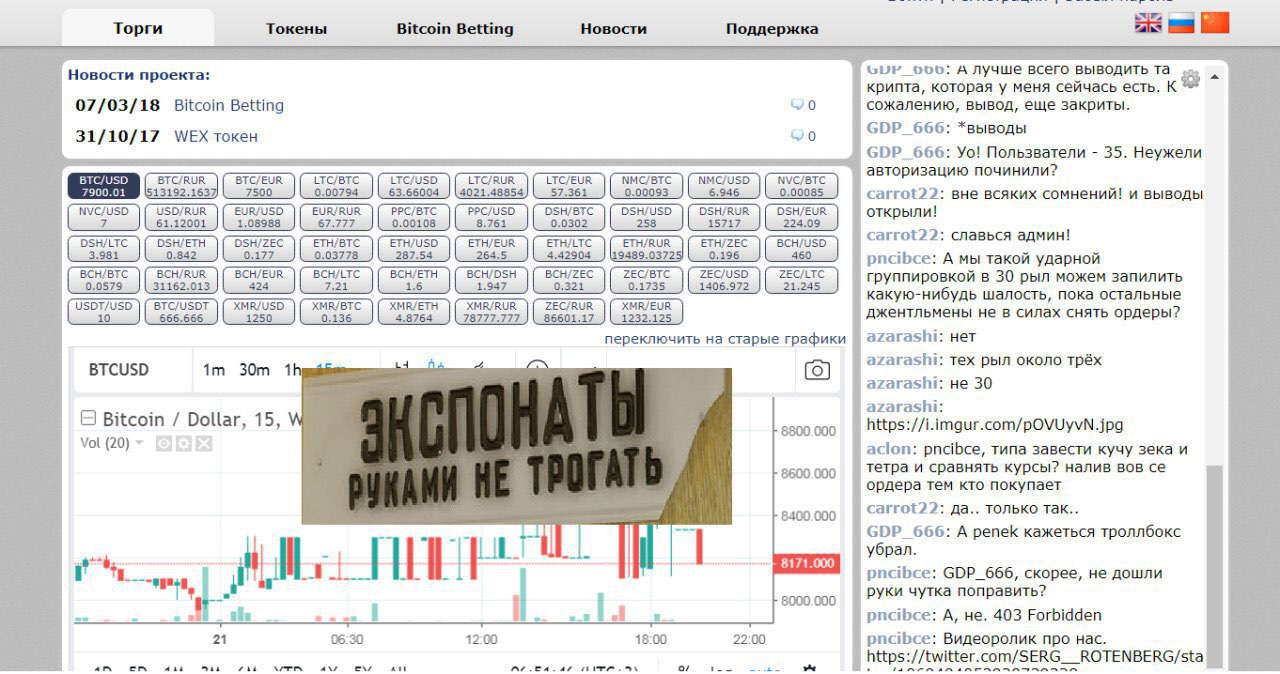Image resolution: width=1280 pixels, height=674 pixels.
Task: Select EUR/USD pair button
Action: pos(259,217)
